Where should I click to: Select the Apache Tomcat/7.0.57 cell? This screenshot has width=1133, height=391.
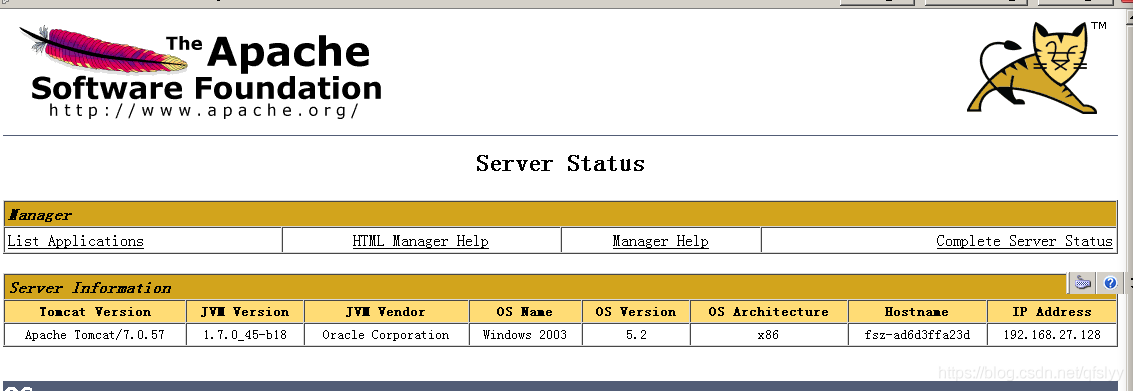click(95, 335)
